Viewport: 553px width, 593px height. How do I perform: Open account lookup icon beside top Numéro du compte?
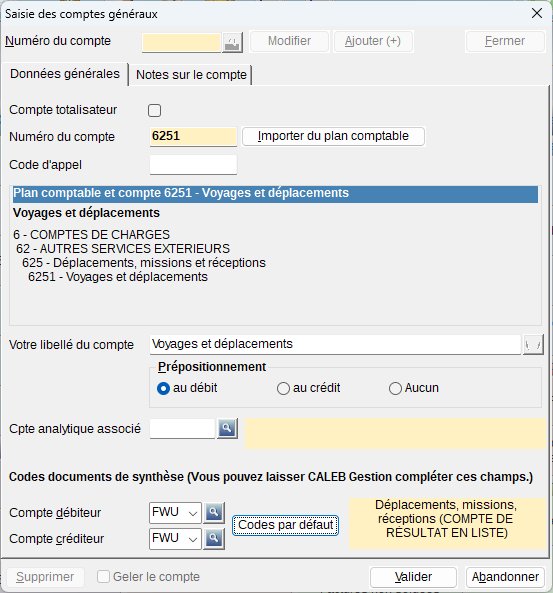(232, 42)
